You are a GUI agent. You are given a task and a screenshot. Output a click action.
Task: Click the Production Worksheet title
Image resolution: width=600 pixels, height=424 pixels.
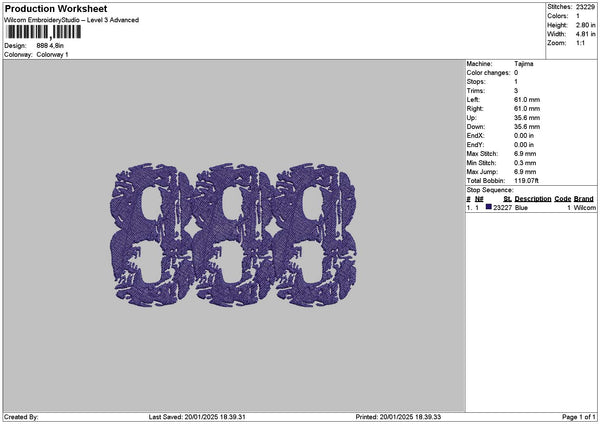pos(55,9)
